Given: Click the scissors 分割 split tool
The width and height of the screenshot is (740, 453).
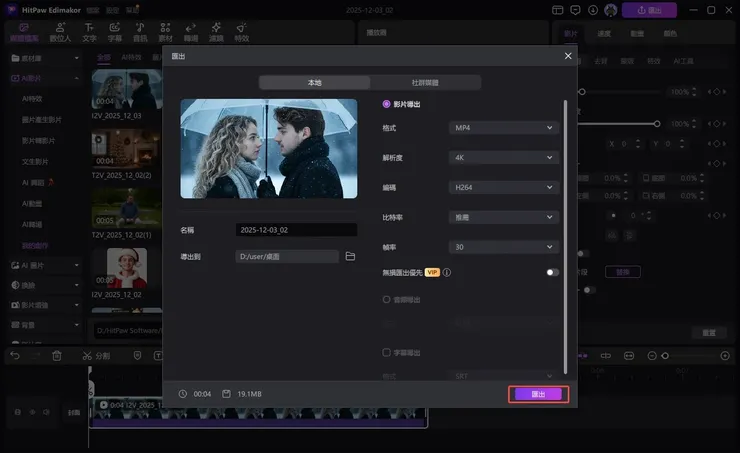Looking at the screenshot, I should point(96,355).
